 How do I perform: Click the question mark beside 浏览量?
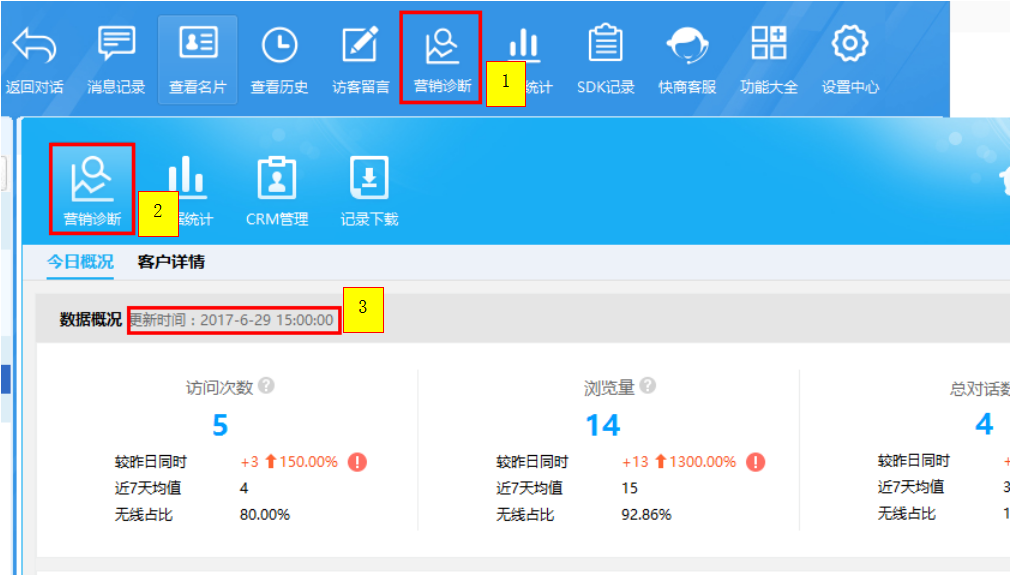point(648,386)
